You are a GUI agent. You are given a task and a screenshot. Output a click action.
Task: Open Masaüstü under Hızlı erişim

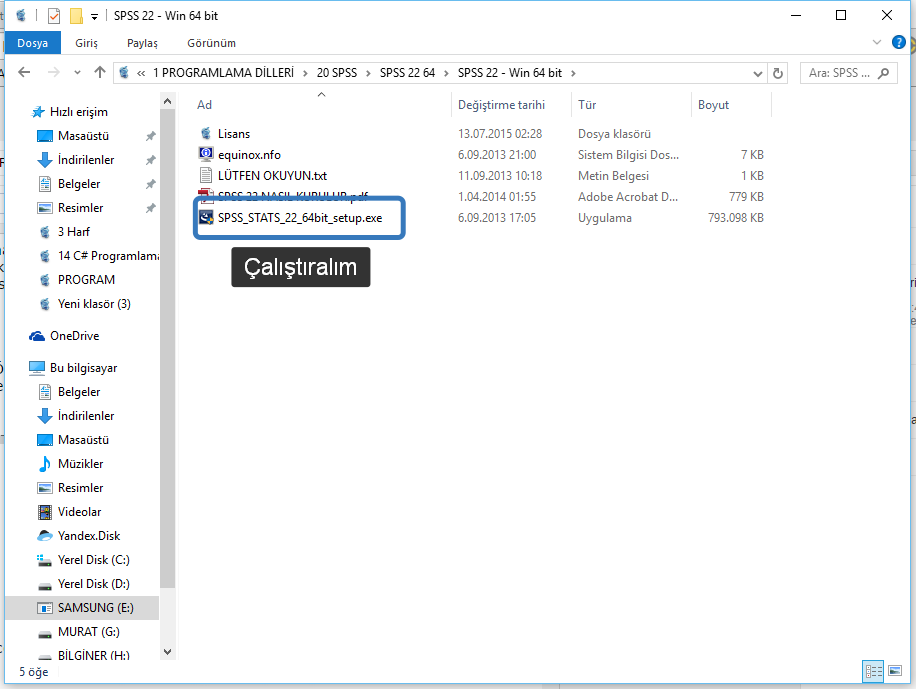point(83,136)
